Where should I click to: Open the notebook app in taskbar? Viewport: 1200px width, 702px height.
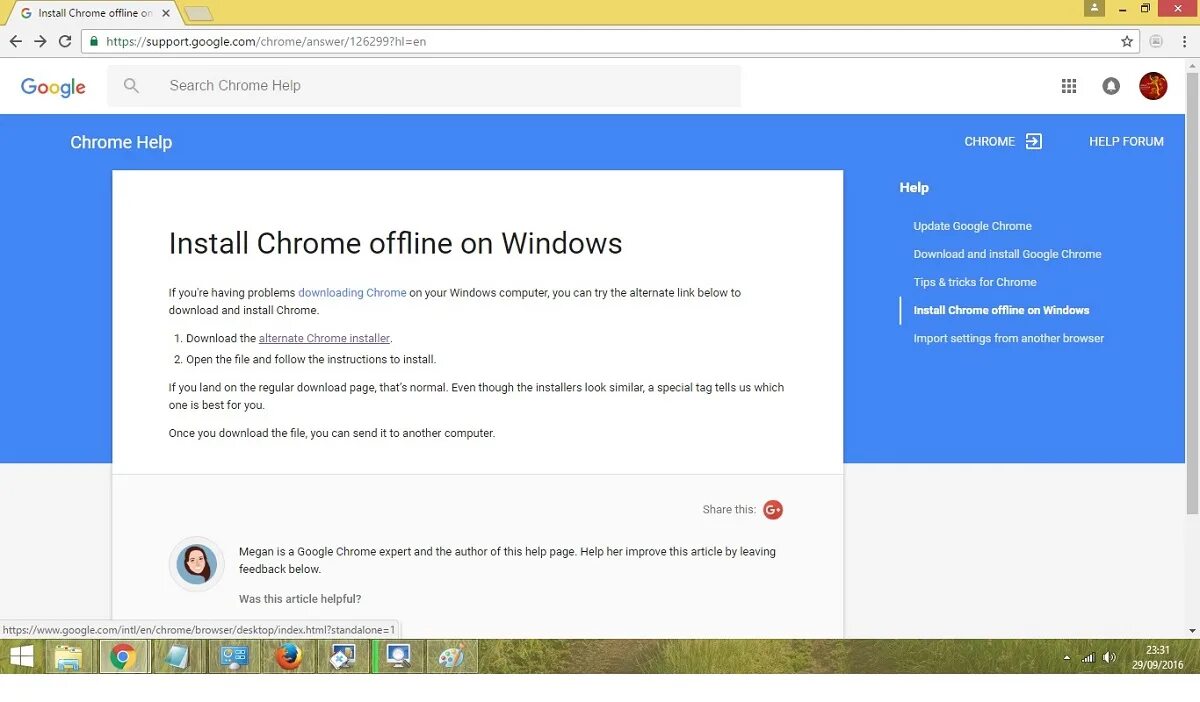[177, 657]
